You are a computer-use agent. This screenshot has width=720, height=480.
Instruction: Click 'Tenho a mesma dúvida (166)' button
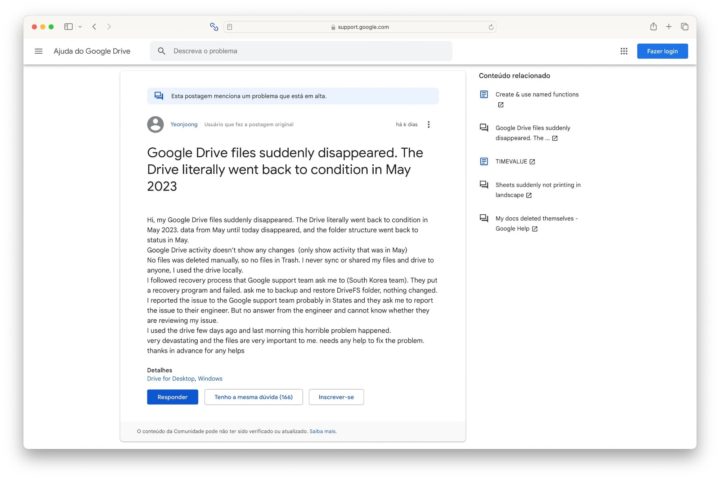coord(253,397)
